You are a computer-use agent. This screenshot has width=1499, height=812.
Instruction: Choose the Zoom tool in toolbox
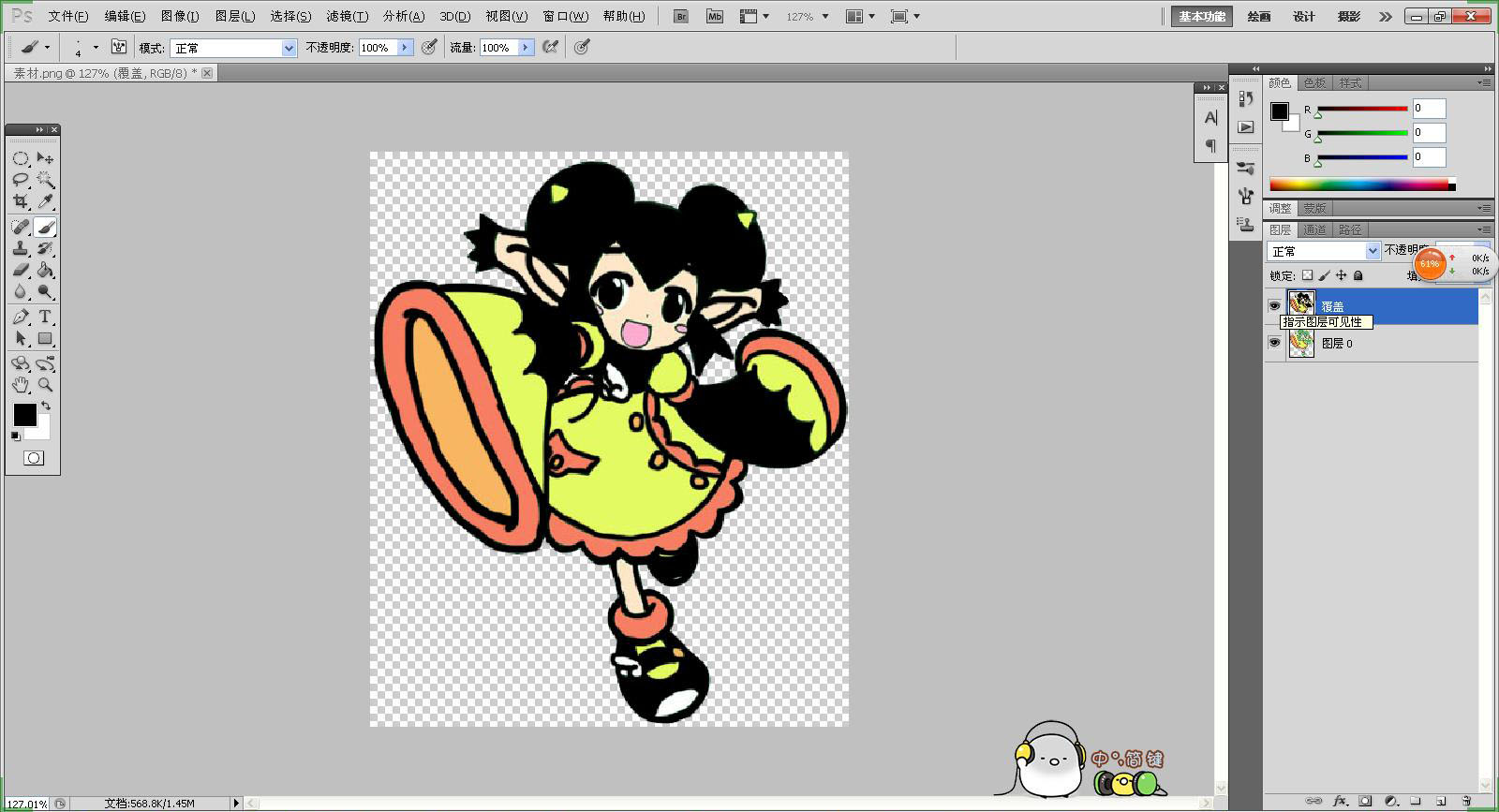[x=45, y=385]
